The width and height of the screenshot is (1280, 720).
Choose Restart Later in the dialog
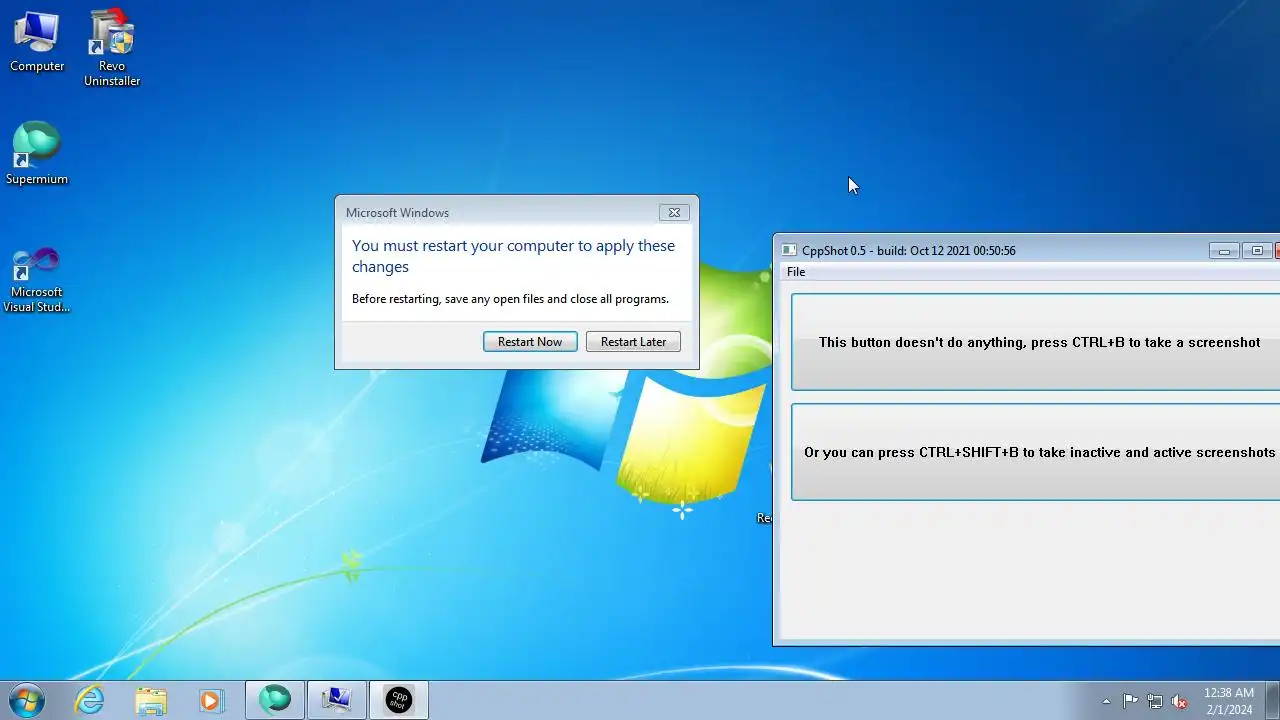point(633,342)
